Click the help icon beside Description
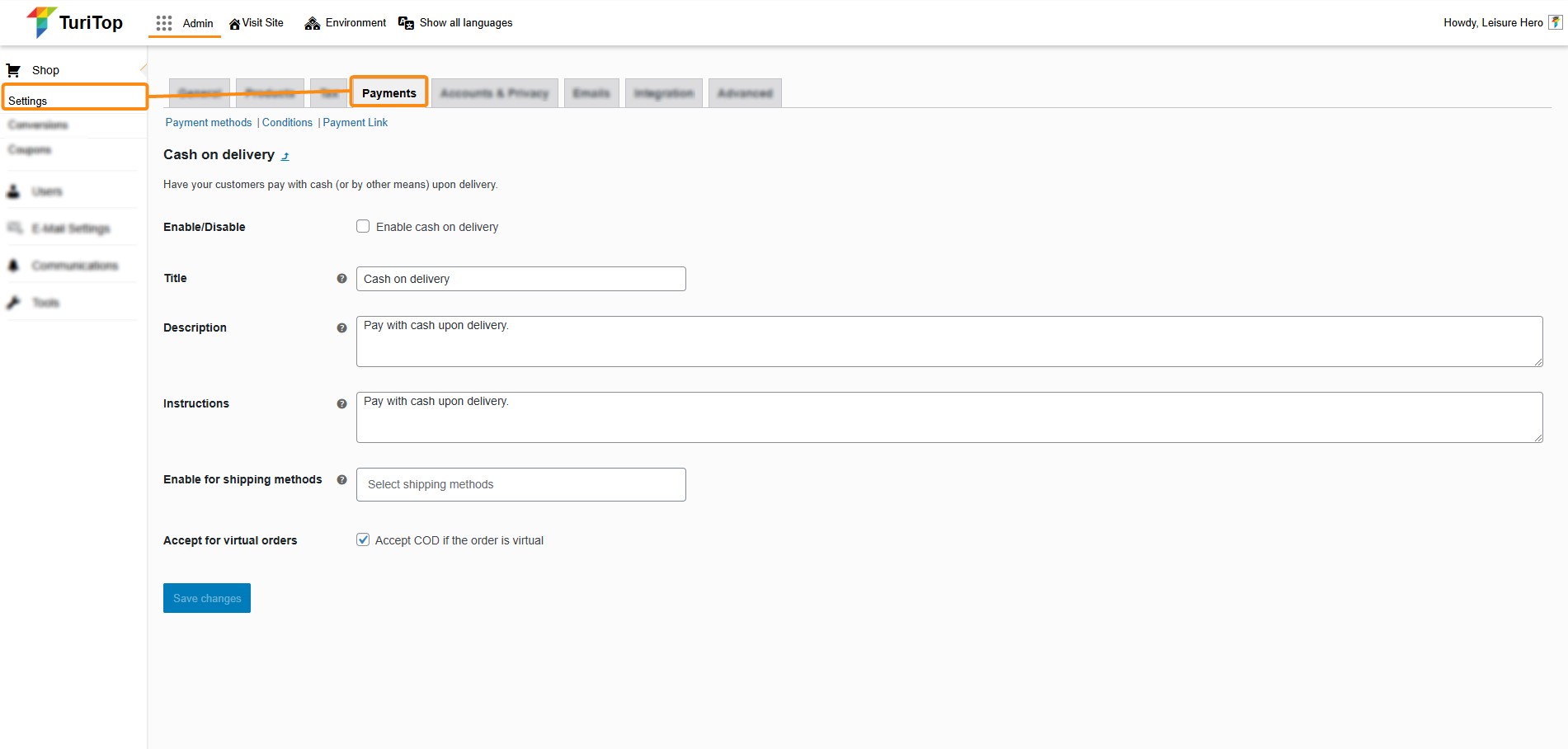 click(341, 328)
